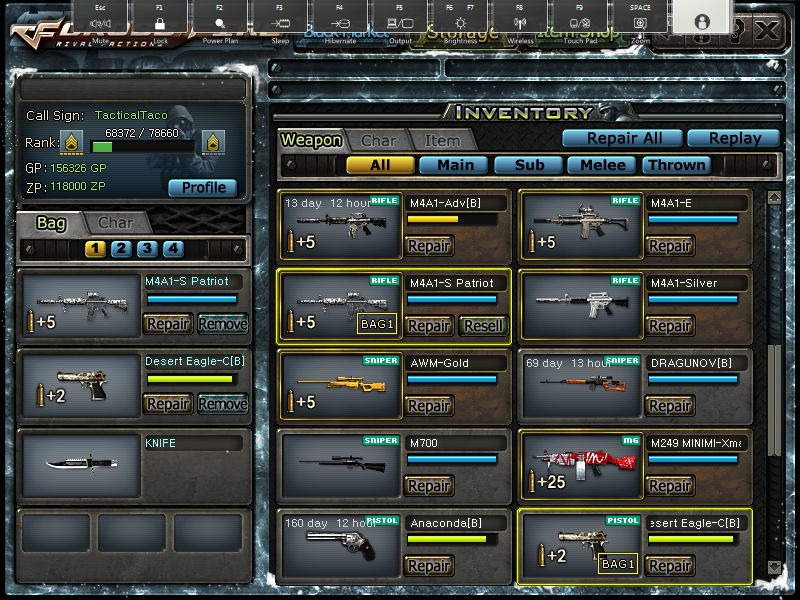800x600 pixels.
Task: Select bag slot 2
Action: 121,249
